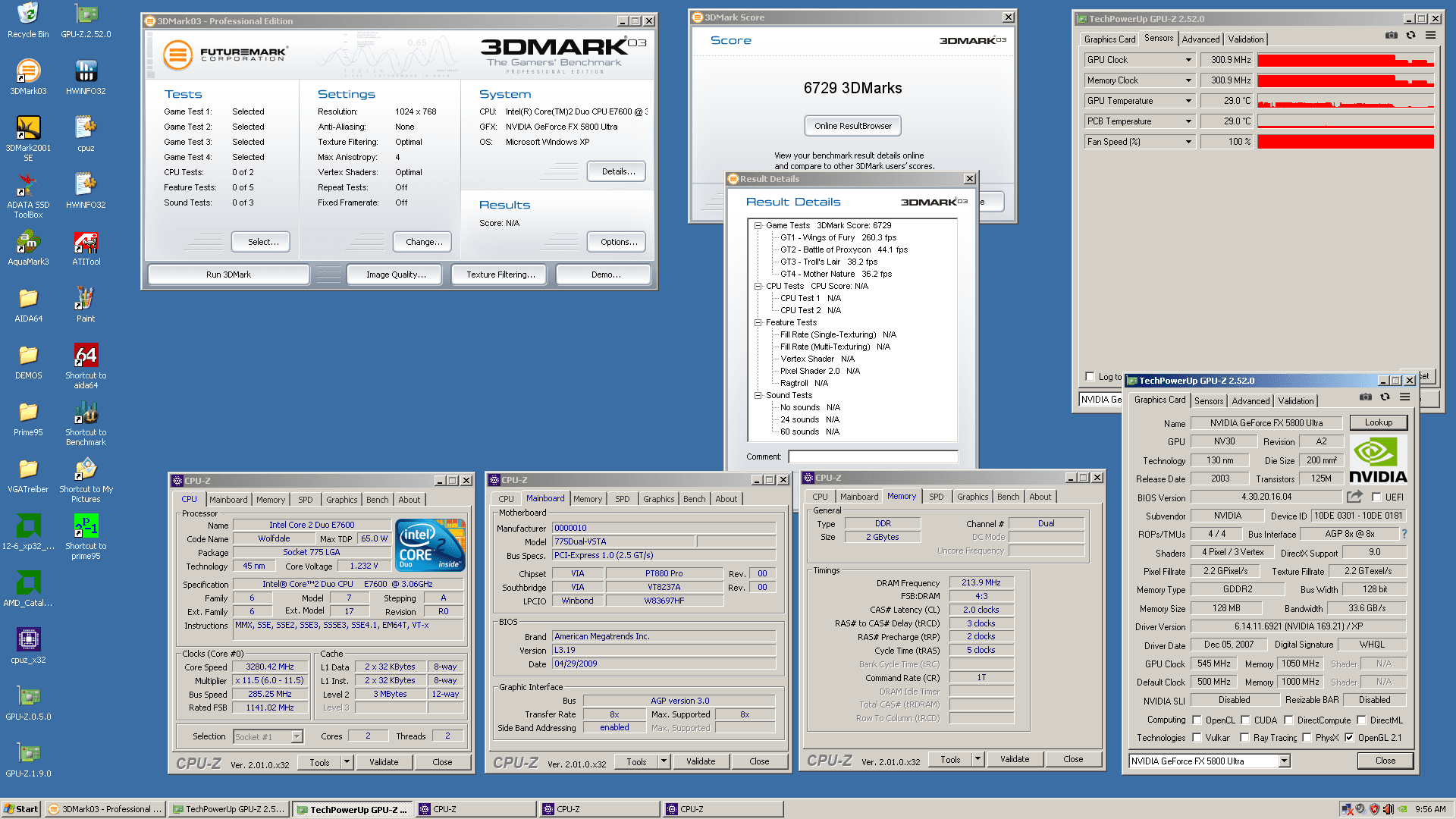This screenshot has width=1456, height=819.
Task: Open the cpuz_x32 desktop icon
Action: pos(28,645)
